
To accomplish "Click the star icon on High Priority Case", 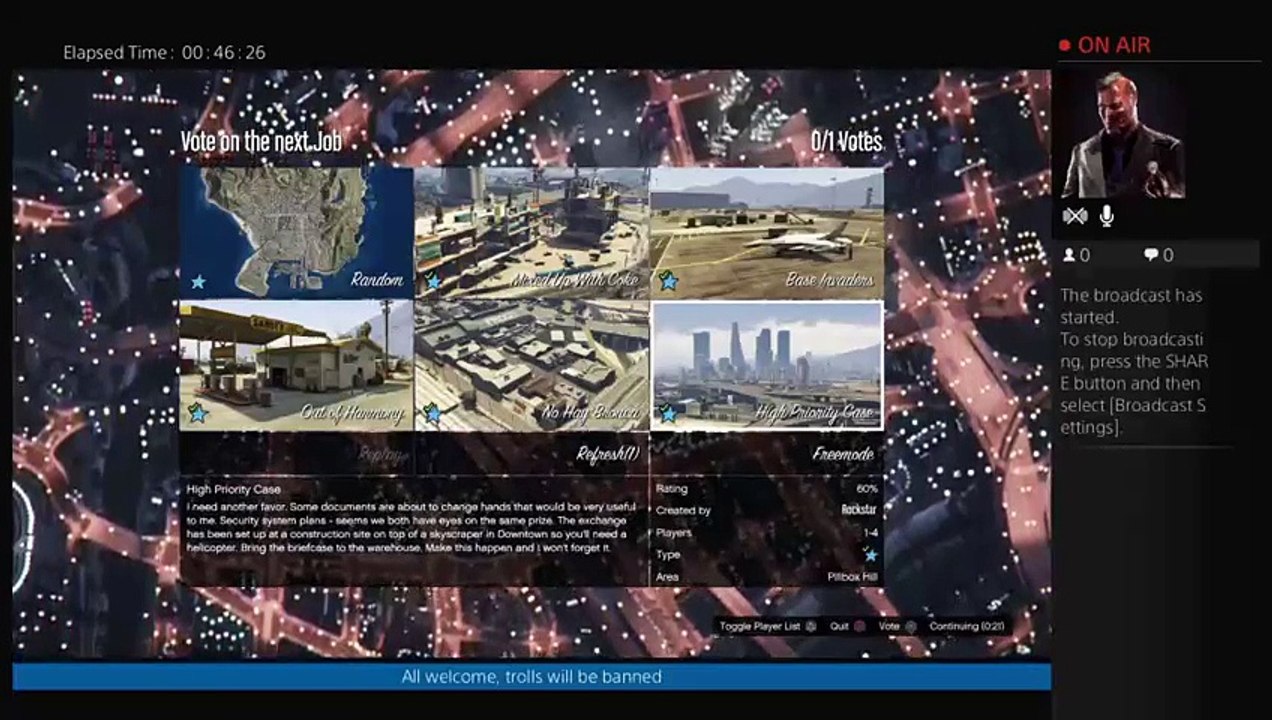I will click(668, 413).
